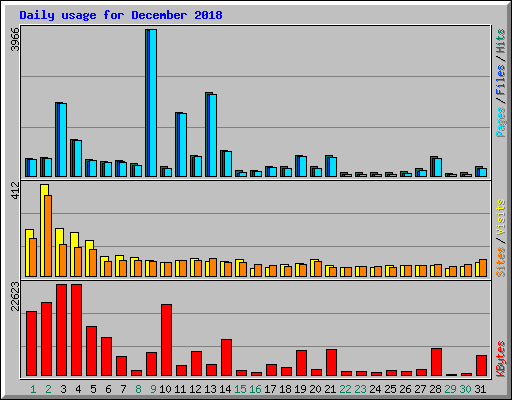Click day label 13 on the x-axis
Screen dimensions: 512x400
tap(210, 389)
